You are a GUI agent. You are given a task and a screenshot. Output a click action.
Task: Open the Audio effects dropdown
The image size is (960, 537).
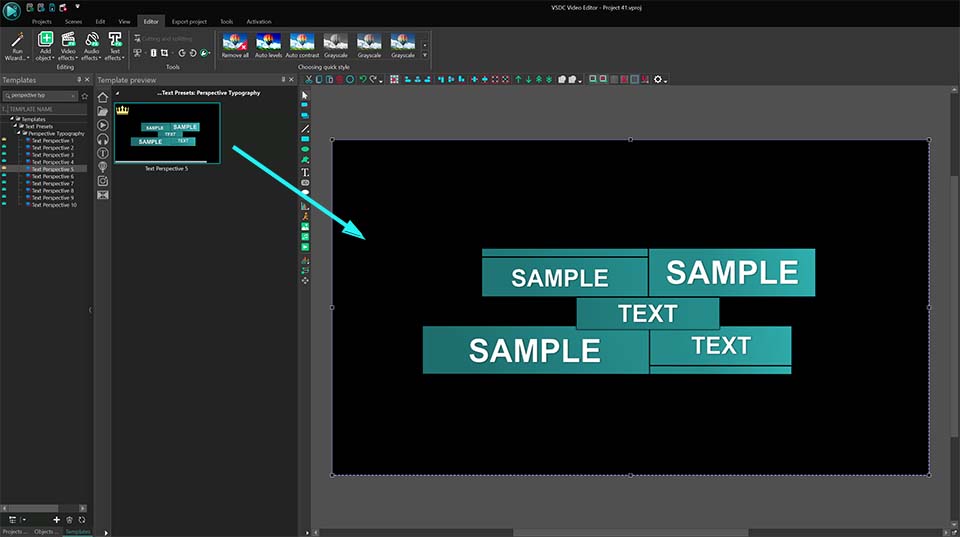click(x=91, y=47)
